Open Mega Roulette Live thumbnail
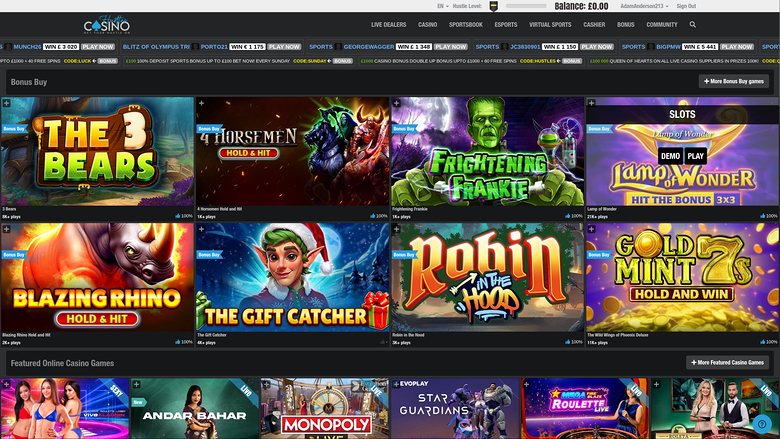The width and height of the screenshot is (780, 439). tap(585, 409)
